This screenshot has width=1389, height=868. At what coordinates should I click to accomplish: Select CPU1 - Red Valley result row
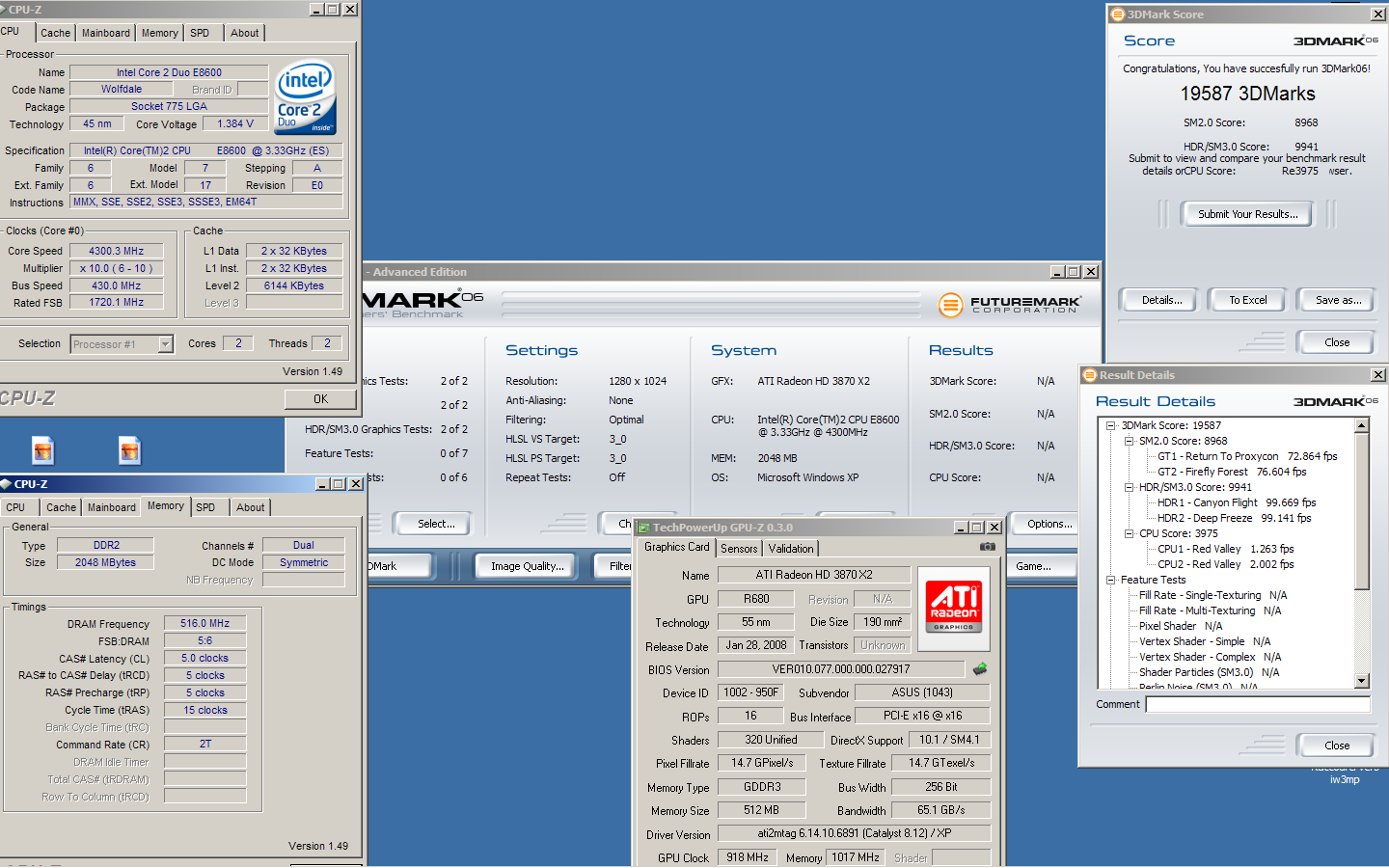pyautogui.click(x=1225, y=549)
